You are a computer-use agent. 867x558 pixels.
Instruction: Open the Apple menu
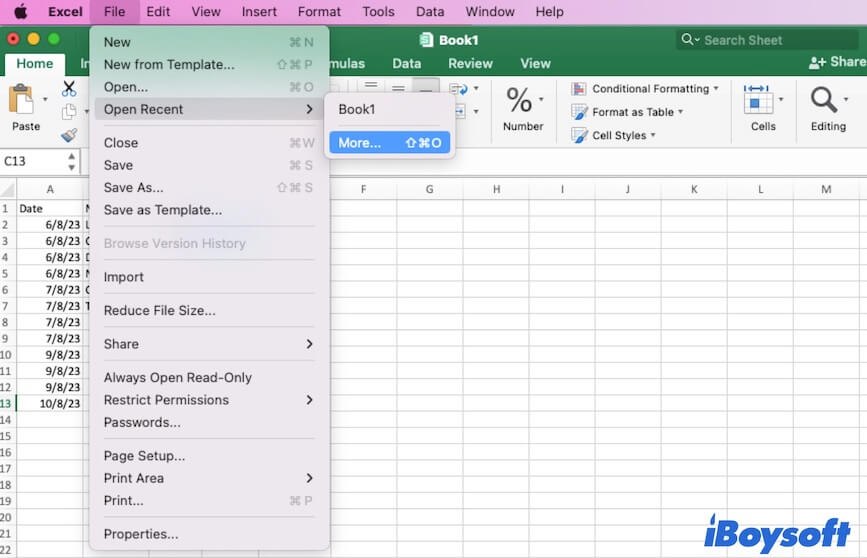[20, 12]
